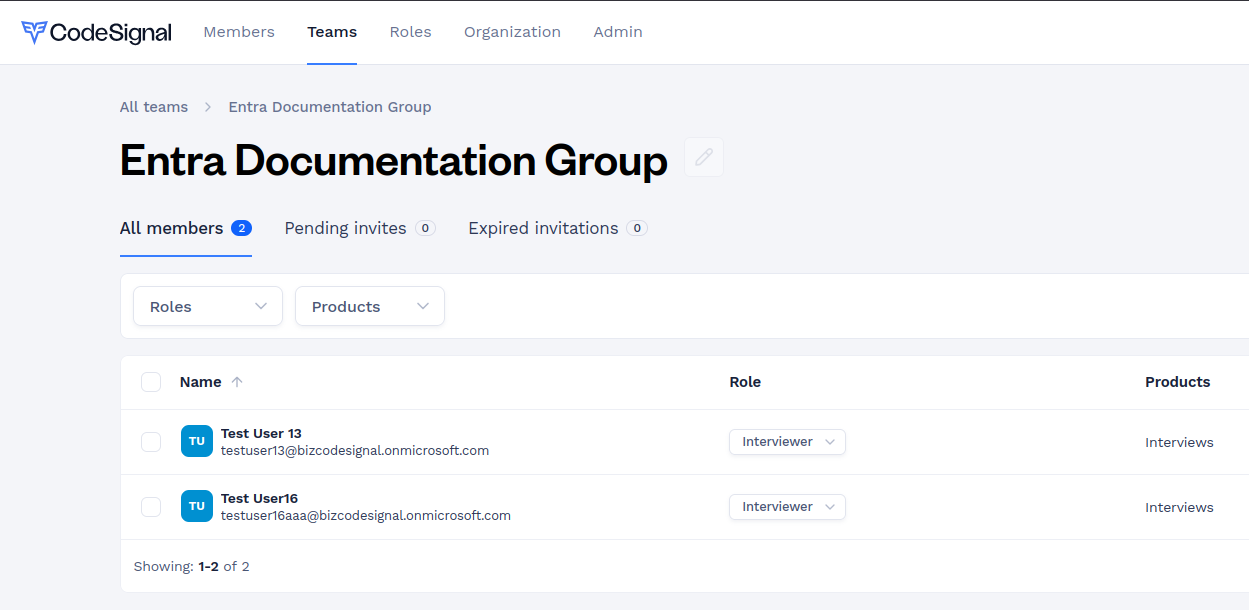Click the Pending invites count badge

pyautogui.click(x=425, y=228)
